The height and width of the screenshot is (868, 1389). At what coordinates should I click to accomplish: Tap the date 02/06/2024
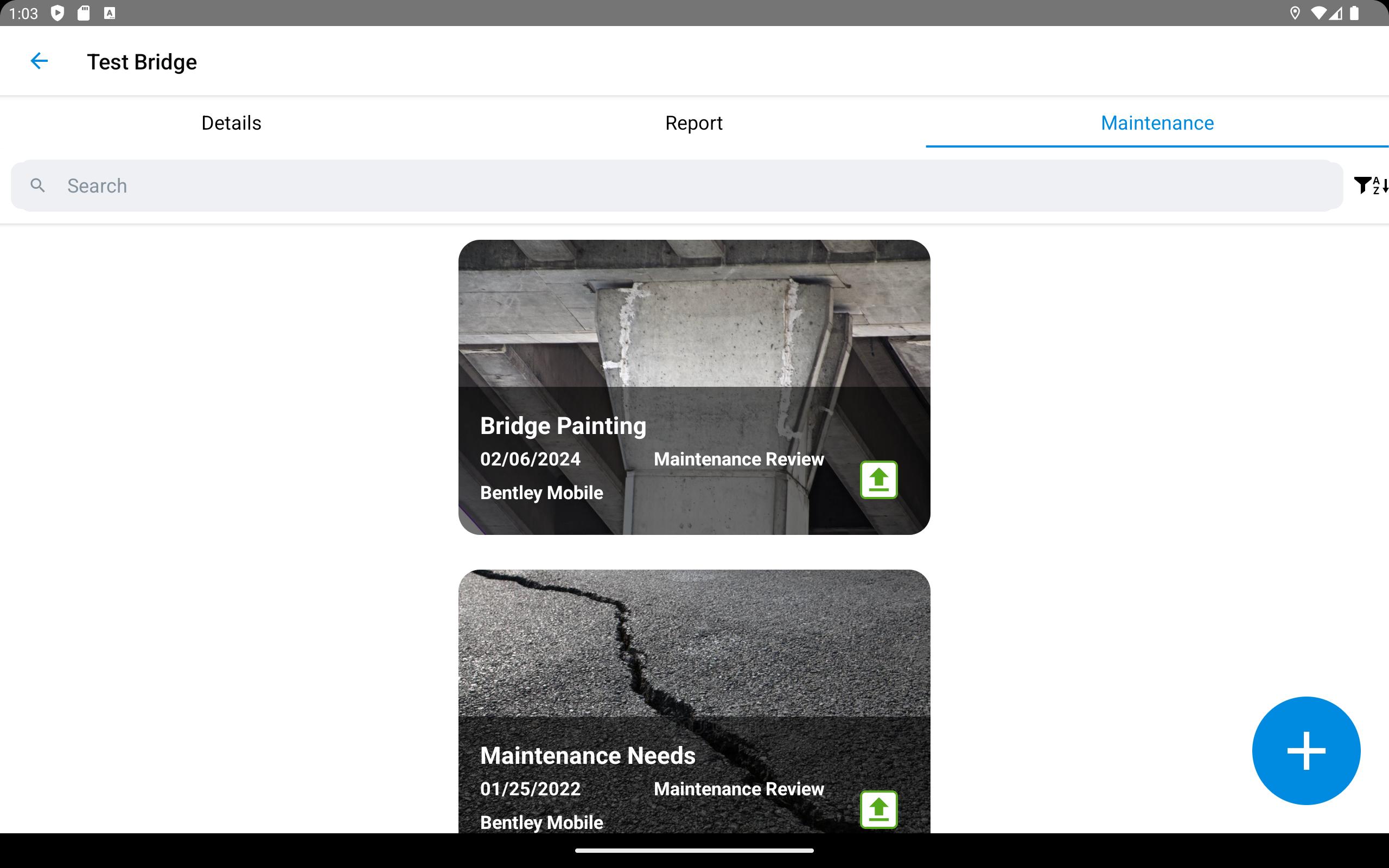[530, 459]
